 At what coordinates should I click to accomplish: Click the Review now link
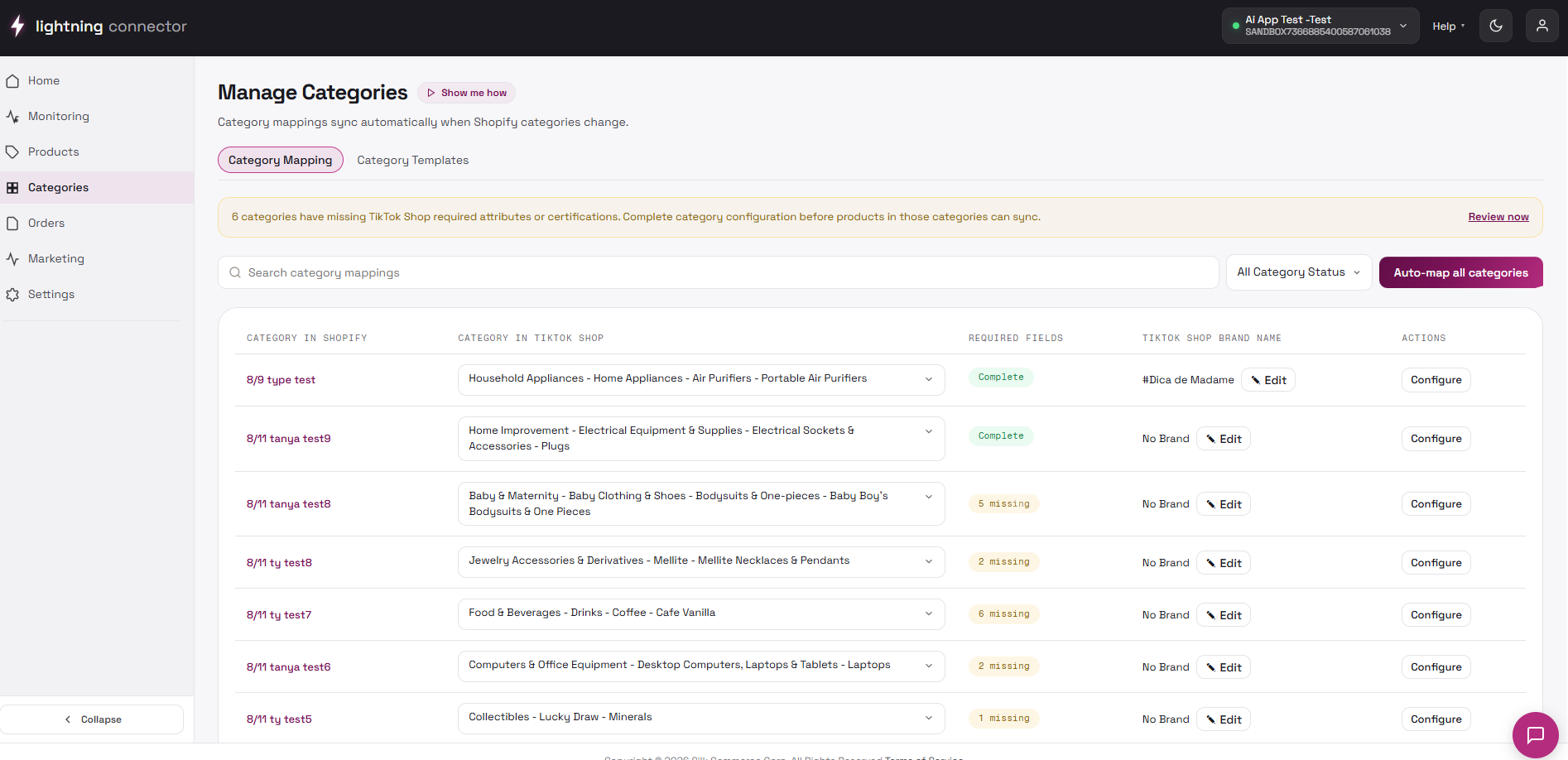point(1498,217)
